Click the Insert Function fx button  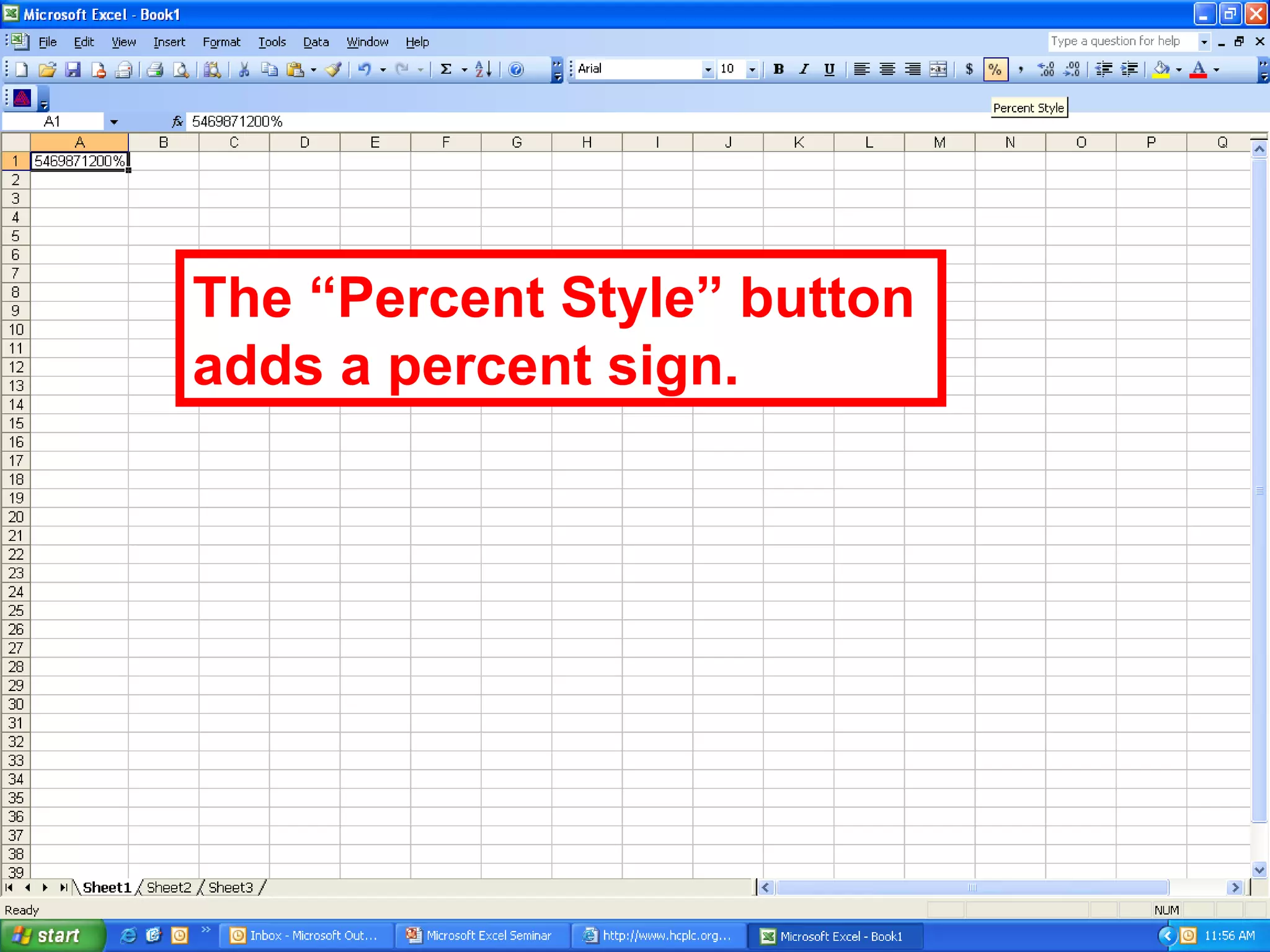coord(177,121)
